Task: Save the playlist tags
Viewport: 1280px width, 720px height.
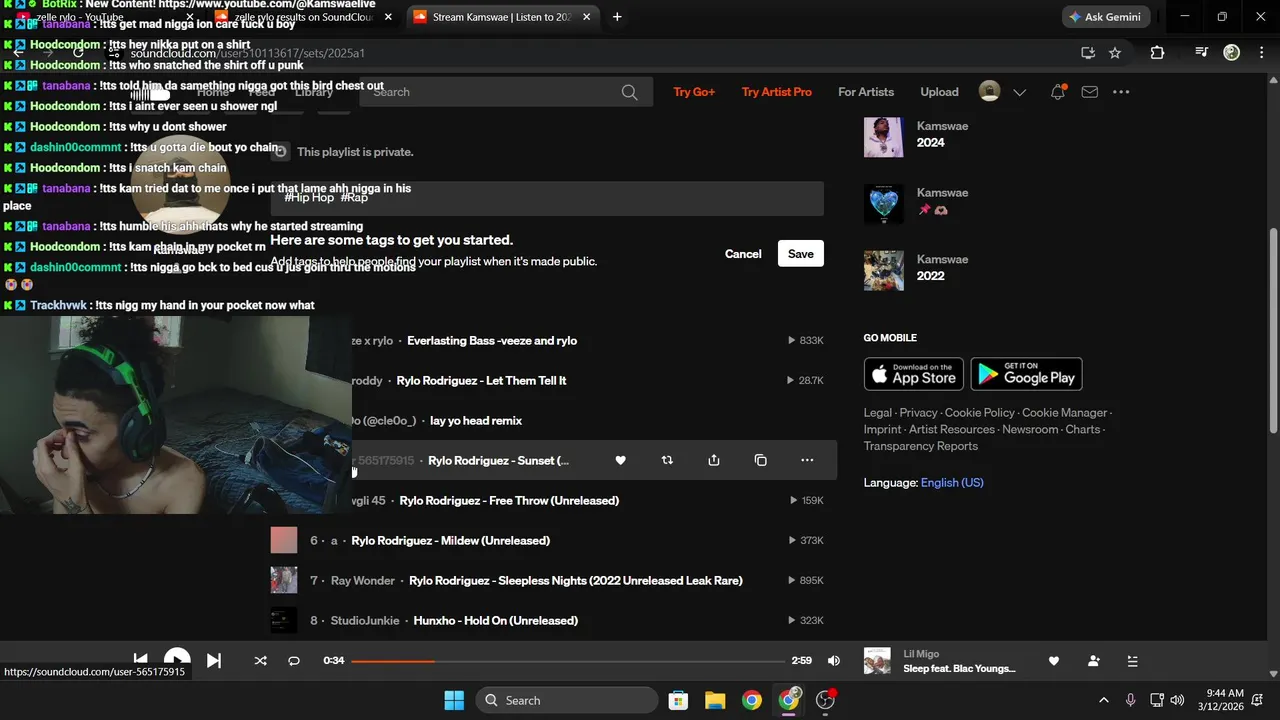Action: [x=801, y=253]
